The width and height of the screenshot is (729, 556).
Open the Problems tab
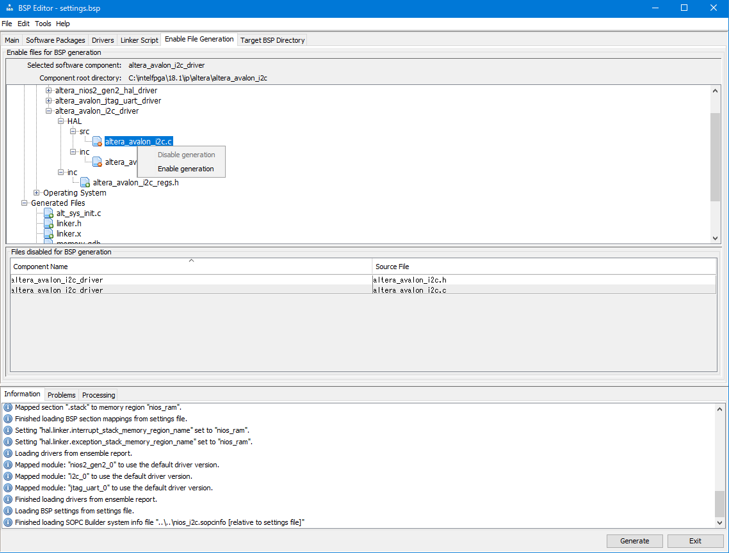[x=61, y=395]
